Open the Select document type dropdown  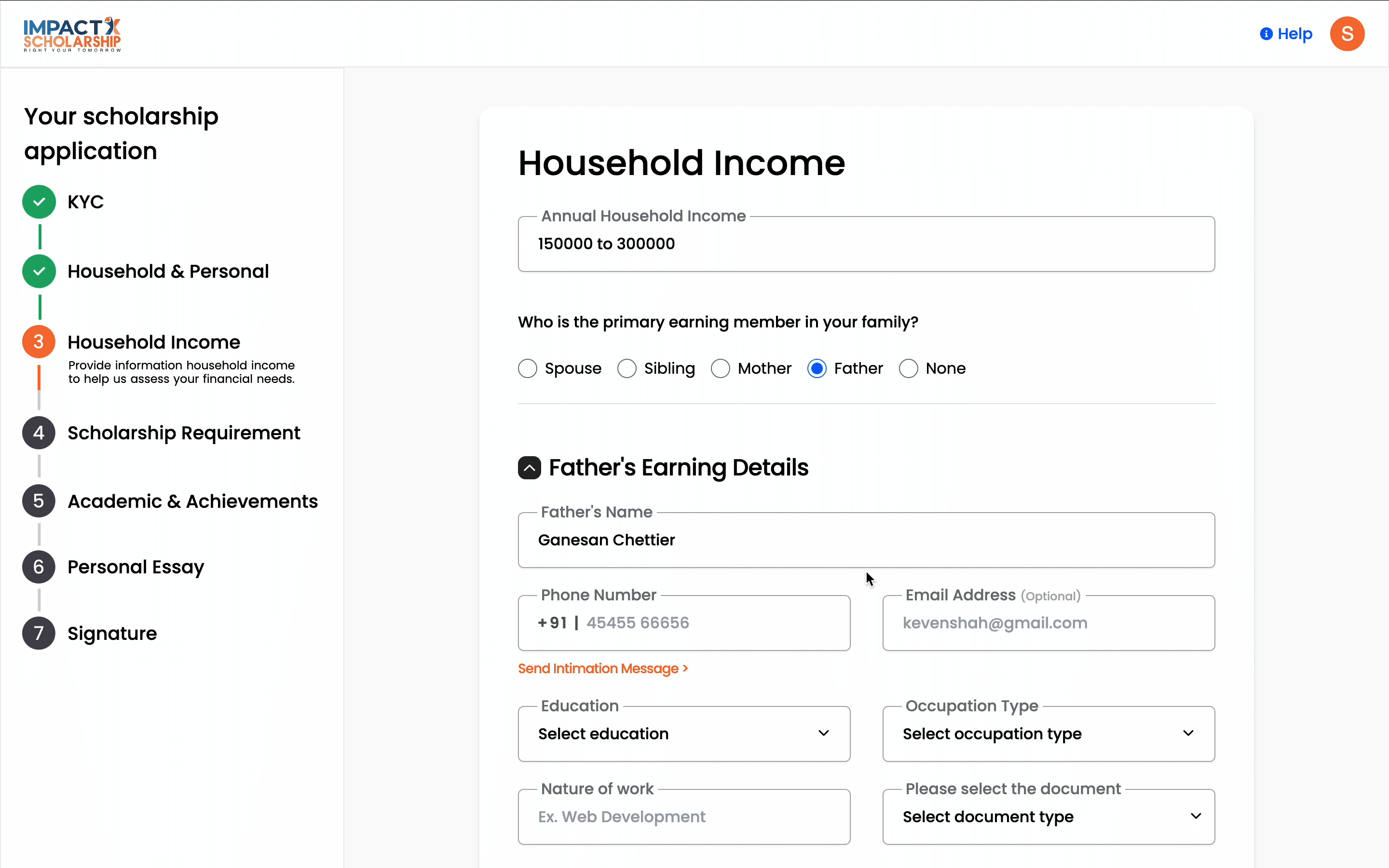click(x=1048, y=817)
